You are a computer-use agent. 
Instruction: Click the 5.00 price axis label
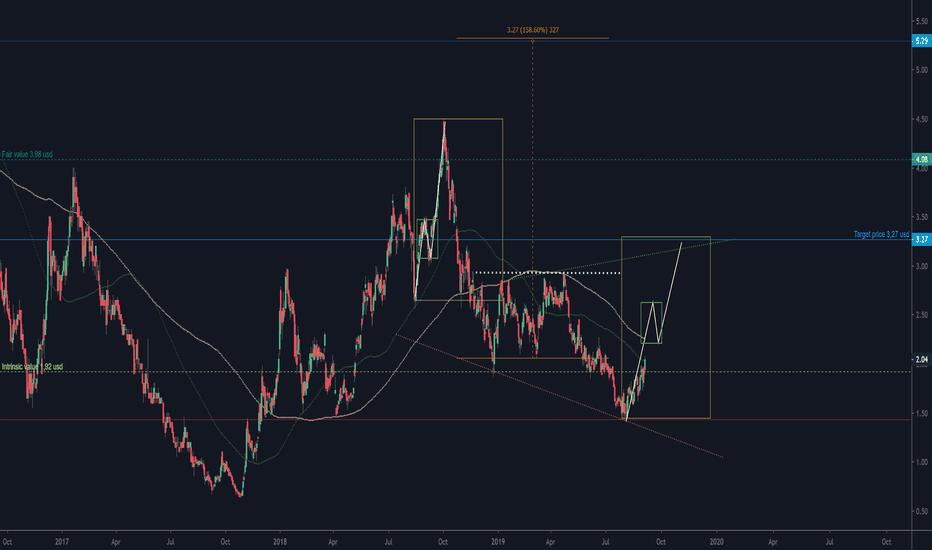pos(921,70)
